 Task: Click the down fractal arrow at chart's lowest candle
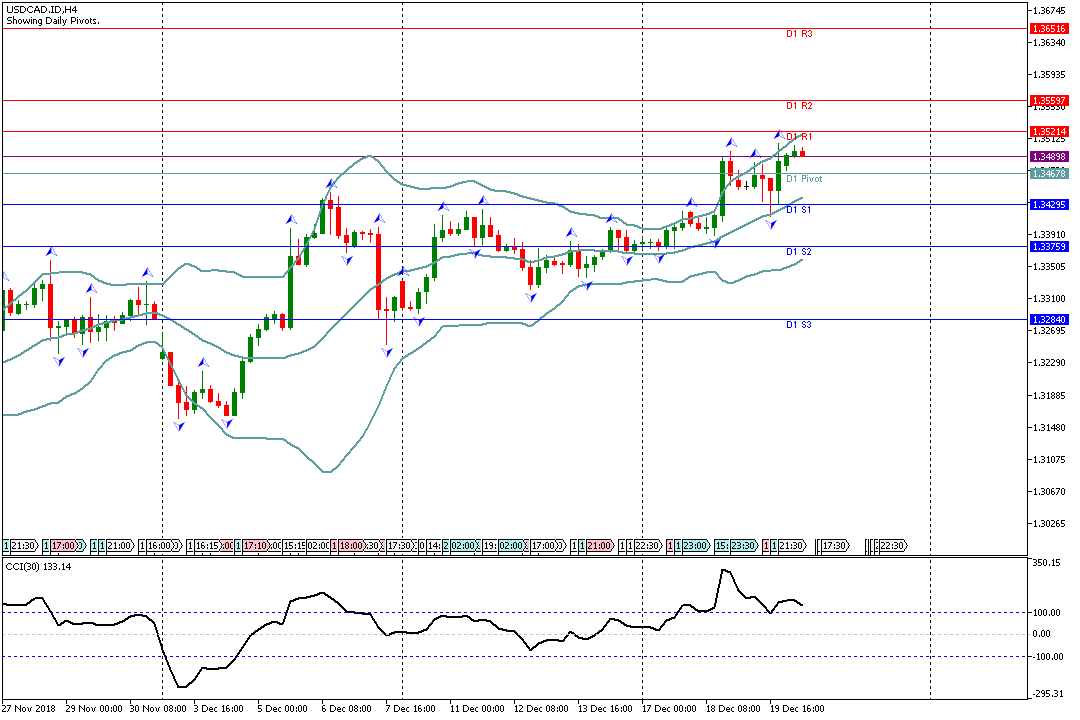(180, 427)
